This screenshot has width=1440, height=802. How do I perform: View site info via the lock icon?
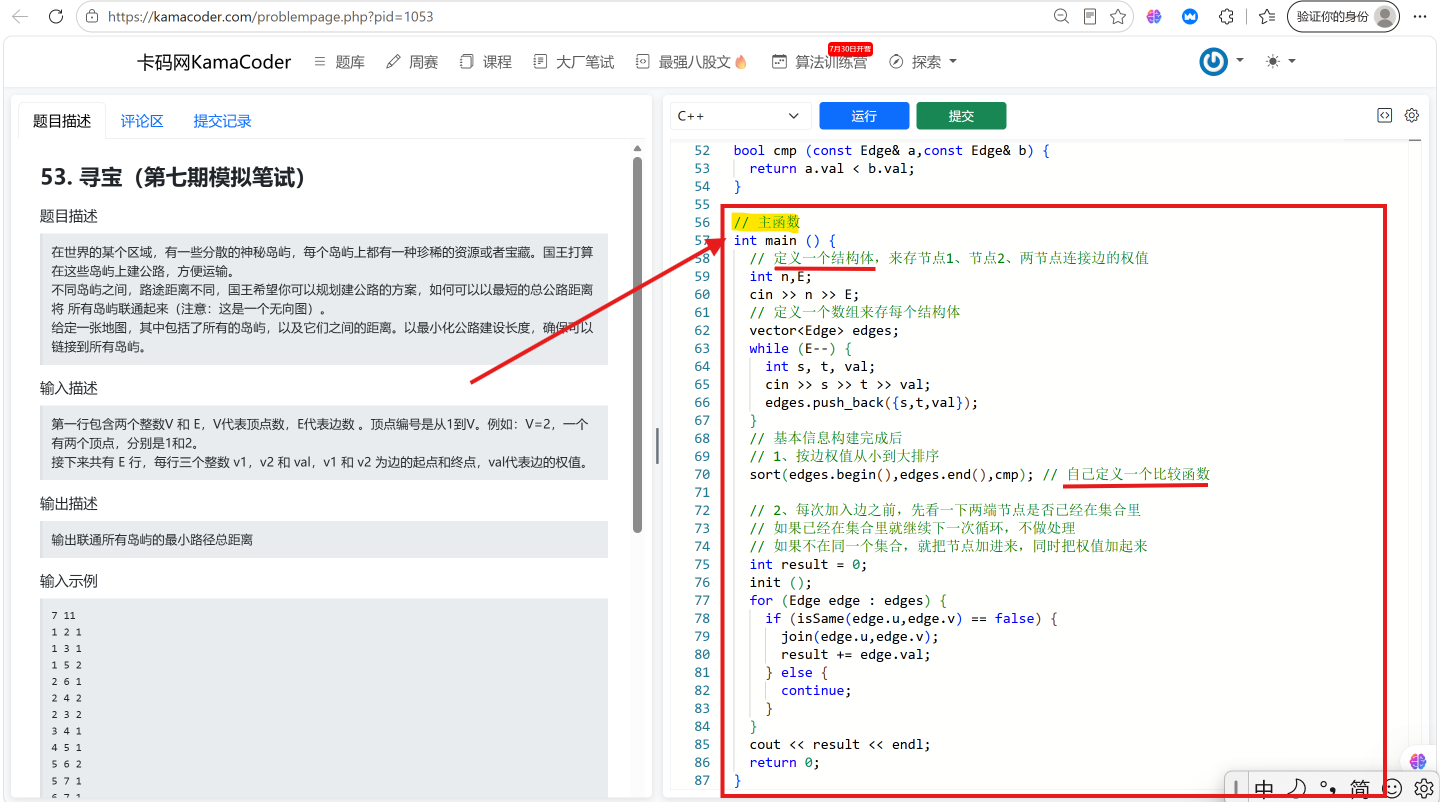[x=92, y=17]
